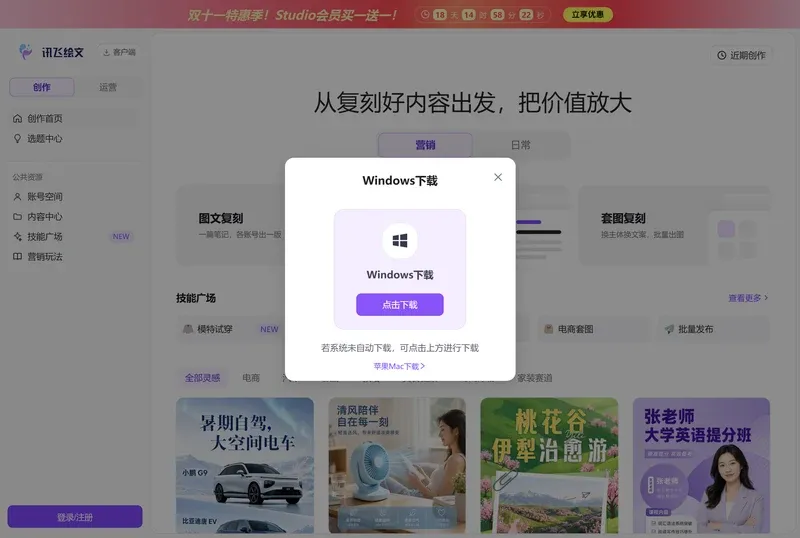Click the countdown timer in banner

coord(483,15)
